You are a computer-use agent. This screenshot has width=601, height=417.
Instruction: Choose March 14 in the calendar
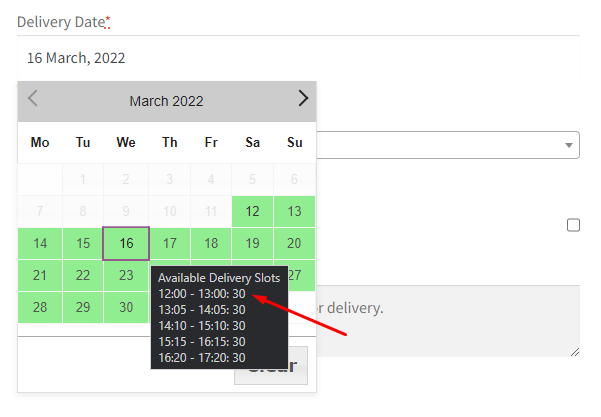(x=40, y=243)
